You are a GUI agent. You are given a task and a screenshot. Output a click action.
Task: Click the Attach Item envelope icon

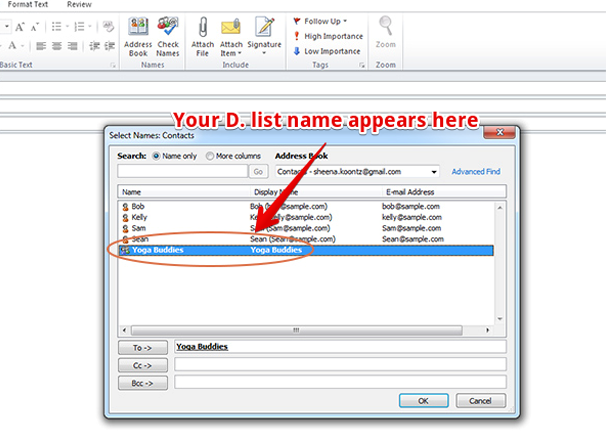[232, 34]
